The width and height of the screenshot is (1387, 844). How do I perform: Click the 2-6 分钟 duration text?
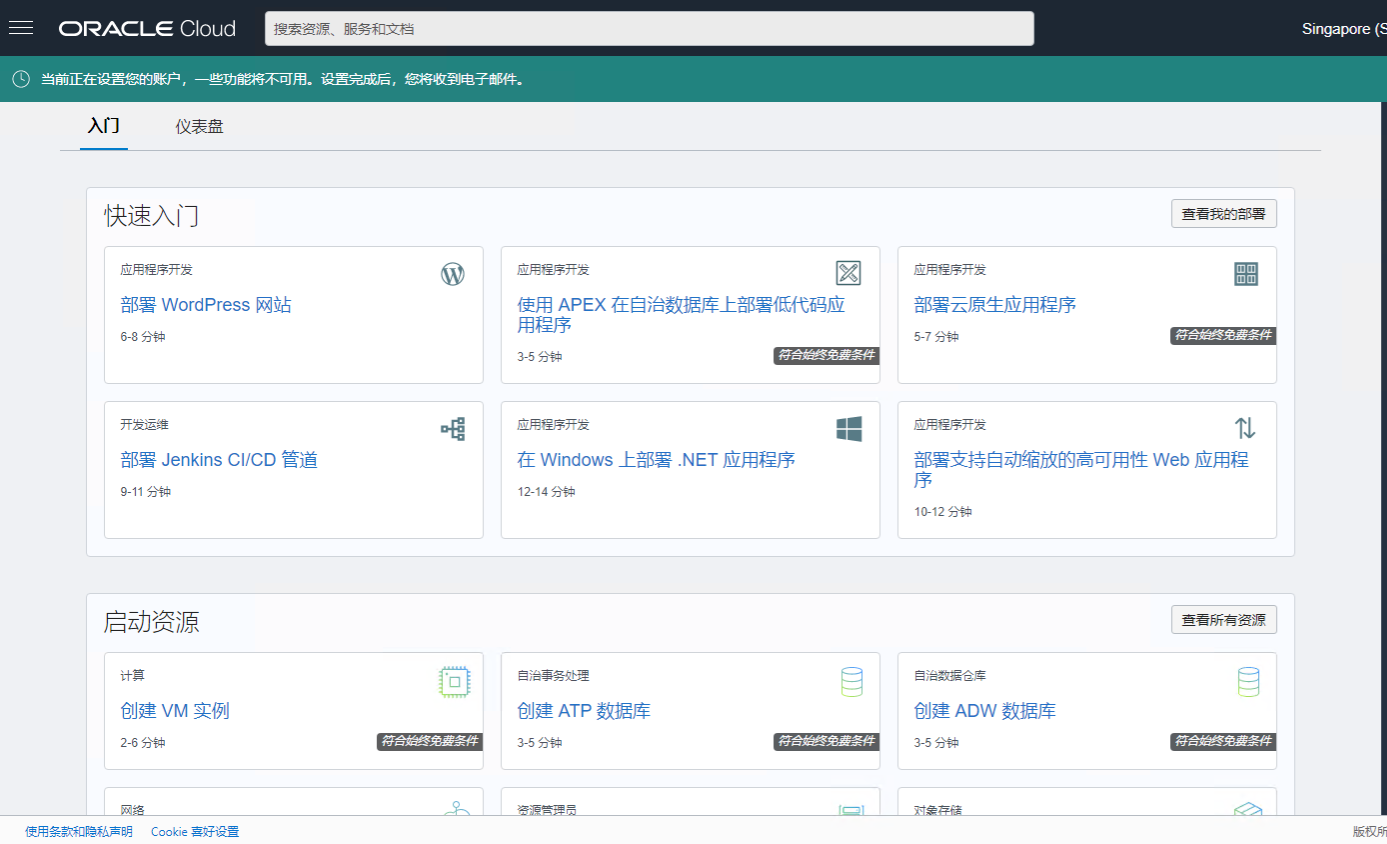[x=143, y=743]
